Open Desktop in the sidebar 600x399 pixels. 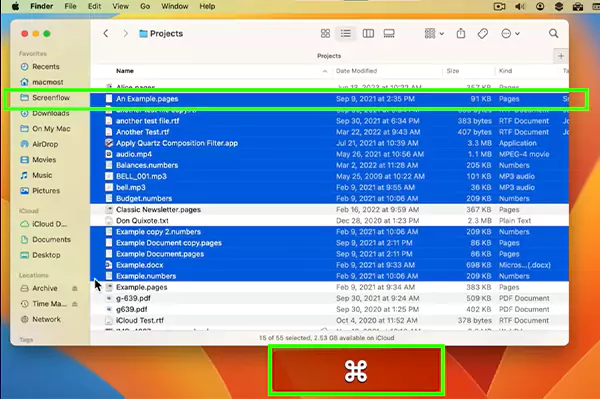tap(40, 255)
